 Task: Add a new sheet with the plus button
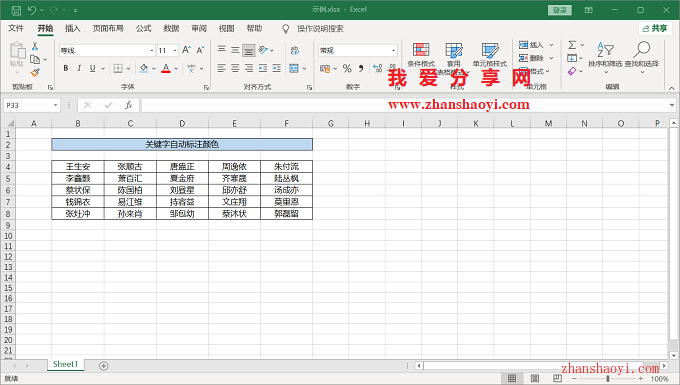tap(103, 366)
